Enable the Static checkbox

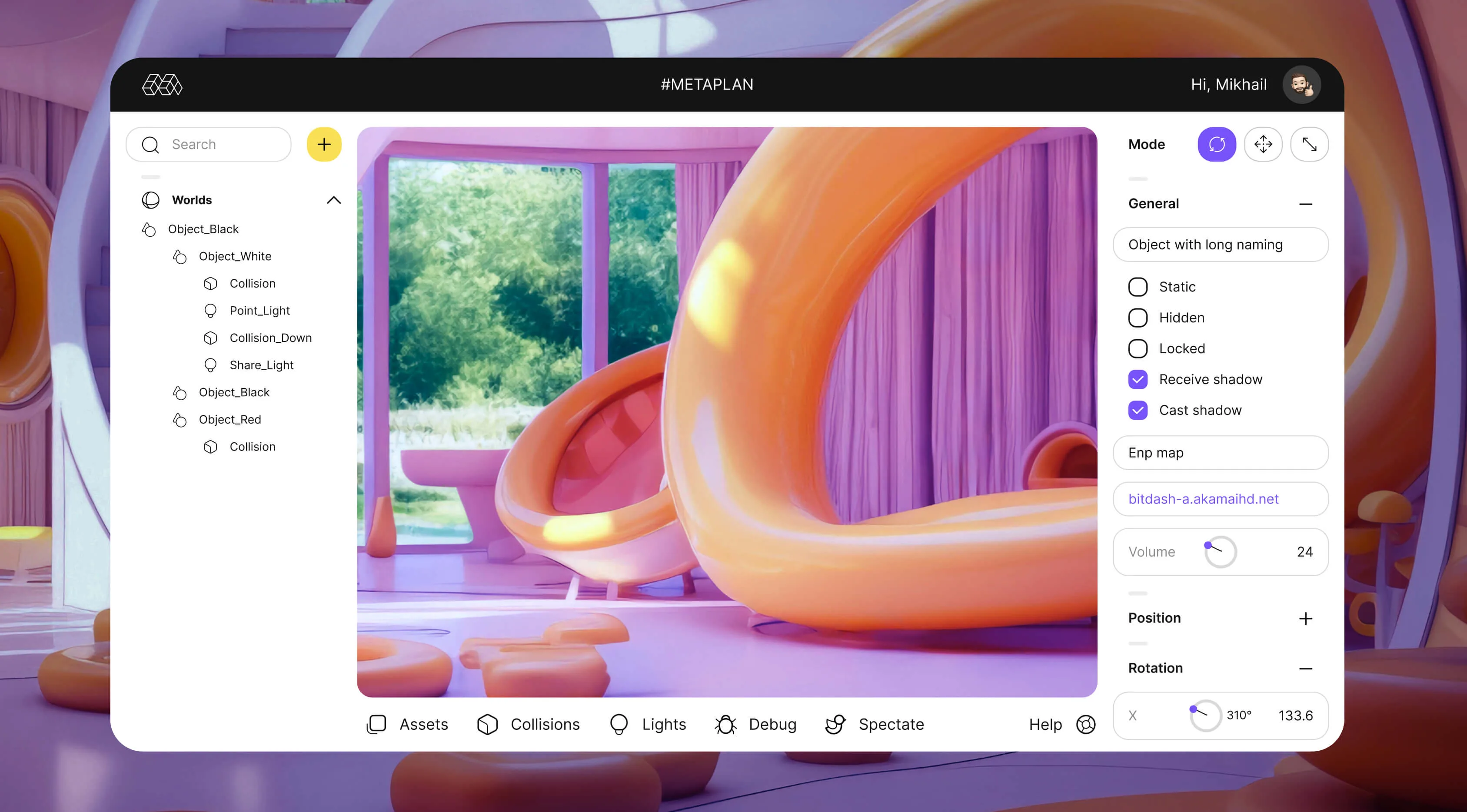pos(1138,287)
